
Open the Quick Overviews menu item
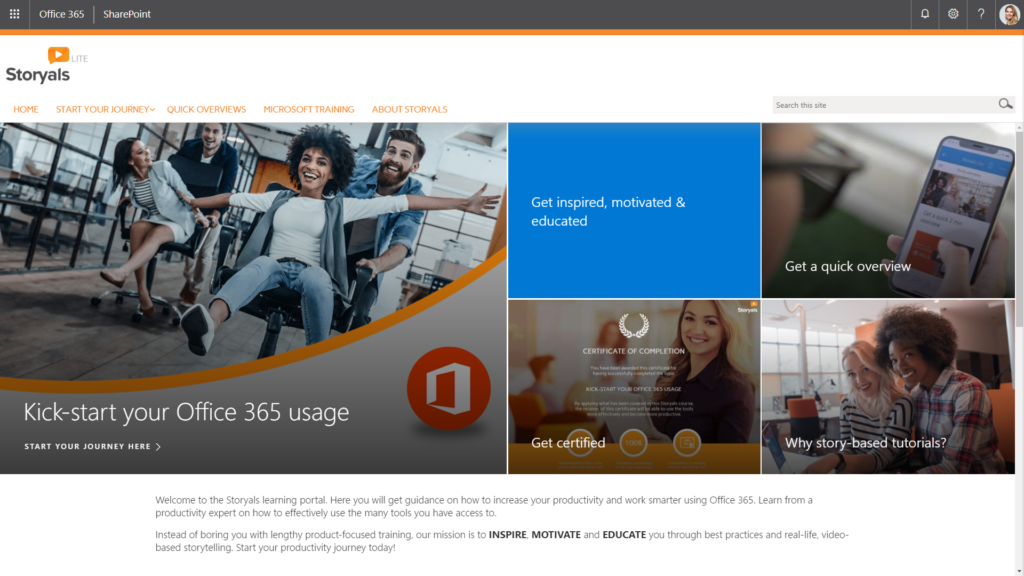point(206,109)
